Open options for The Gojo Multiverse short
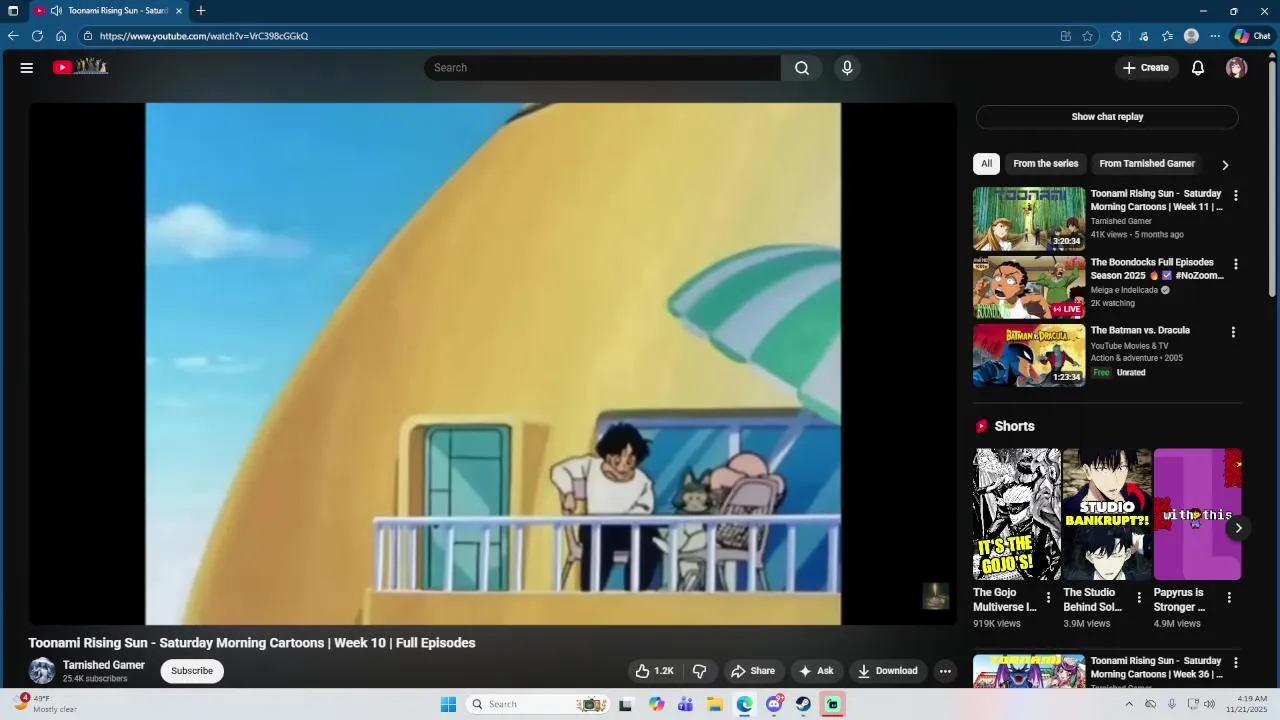 1048,598
